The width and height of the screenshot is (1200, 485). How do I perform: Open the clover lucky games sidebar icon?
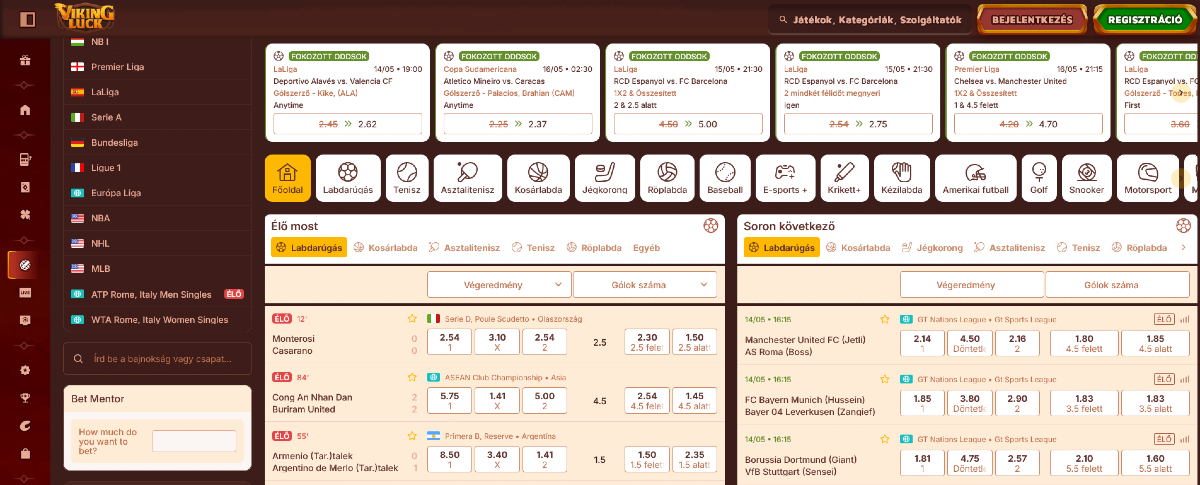pyautogui.click(x=25, y=215)
